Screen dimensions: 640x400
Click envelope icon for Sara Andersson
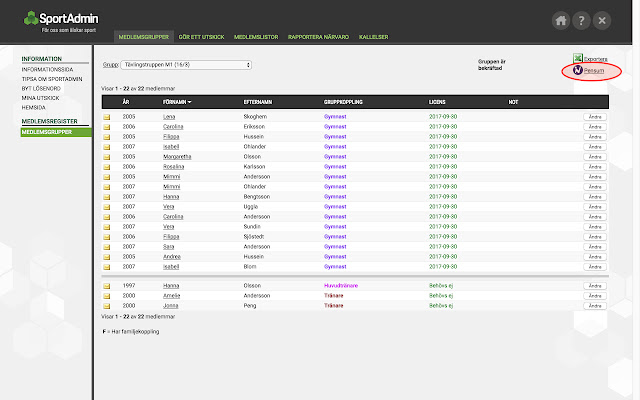click(107, 247)
